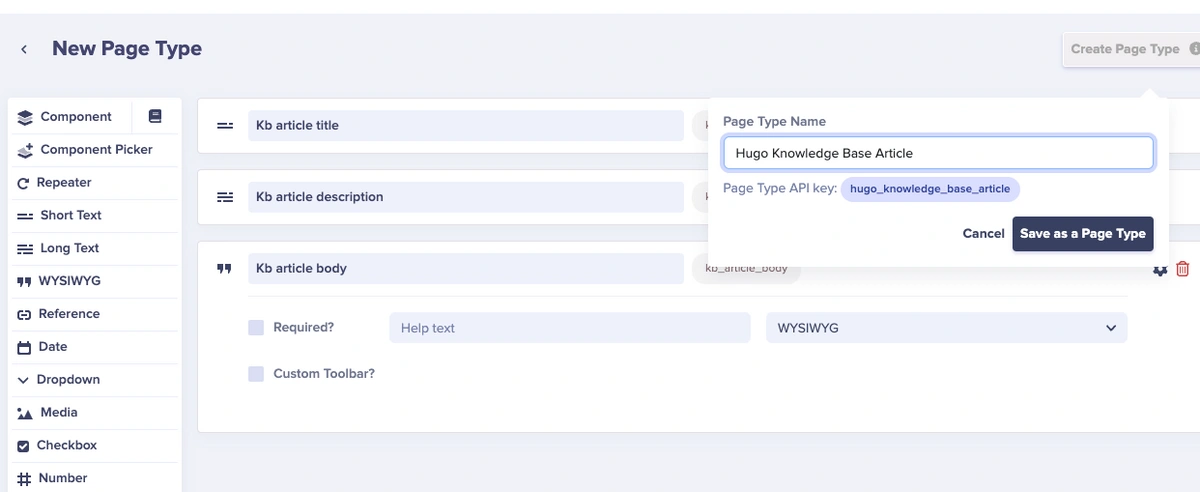The height and width of the screenshot is (492, 1200).
Task: Cancel the page type save popup
Action: pyautogui.click(x=984, y=234)
